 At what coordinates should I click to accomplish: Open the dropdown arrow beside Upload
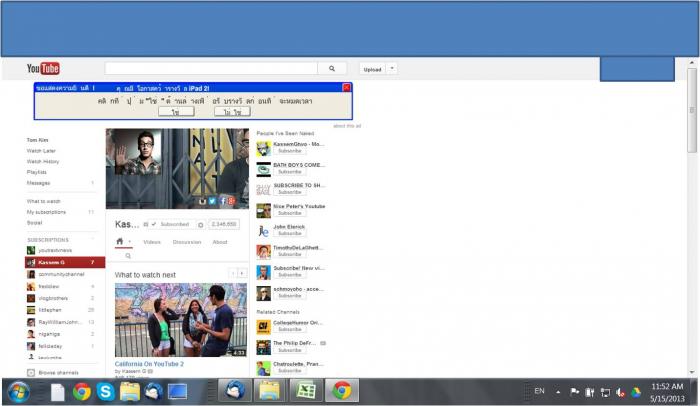pos(392,69)
